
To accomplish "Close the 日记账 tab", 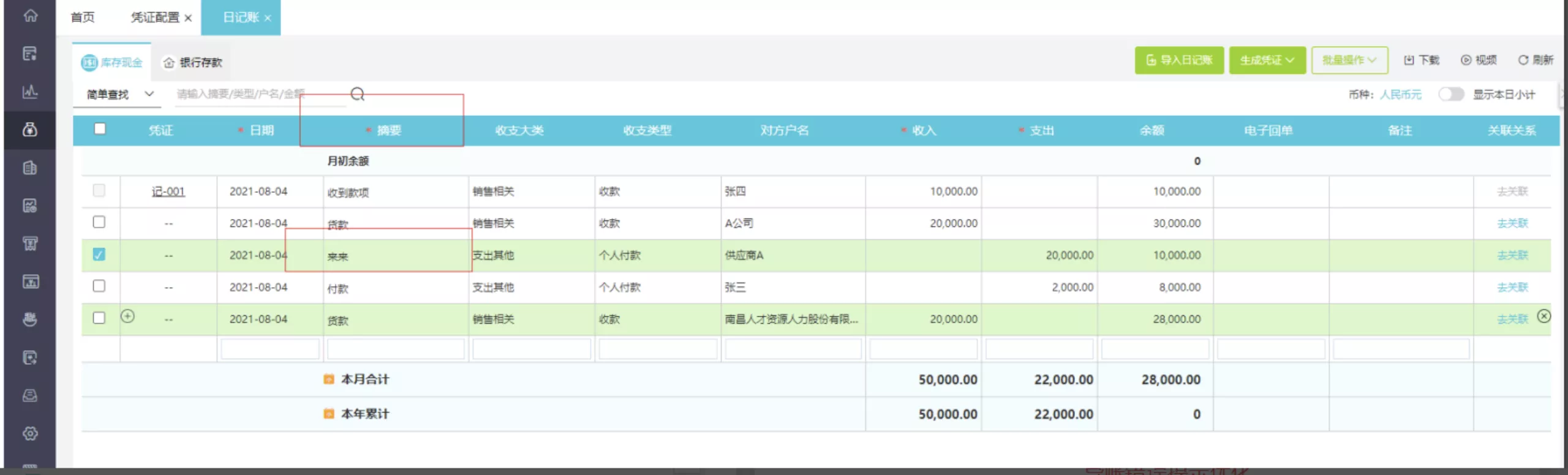I will pyautogui.click(x=268, y=18).
